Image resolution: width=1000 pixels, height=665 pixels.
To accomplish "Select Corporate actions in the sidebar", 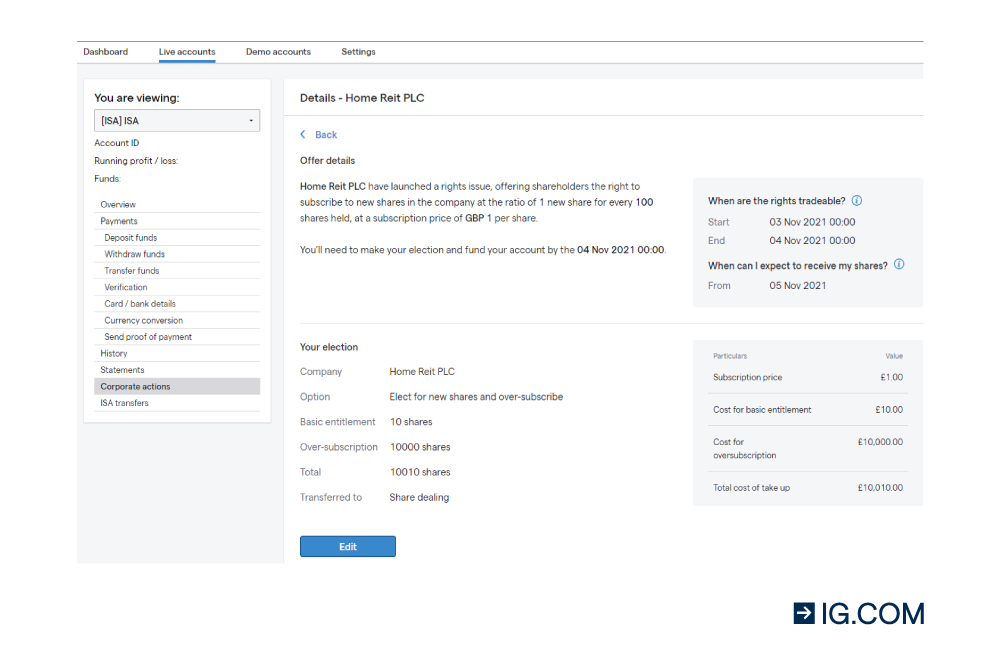I will [177, 386].
